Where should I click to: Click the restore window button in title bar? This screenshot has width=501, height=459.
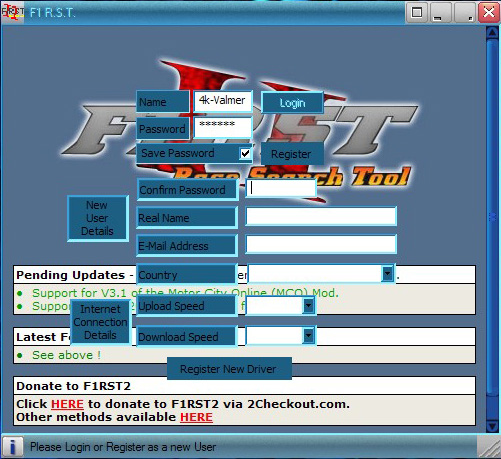pos(417,13)
